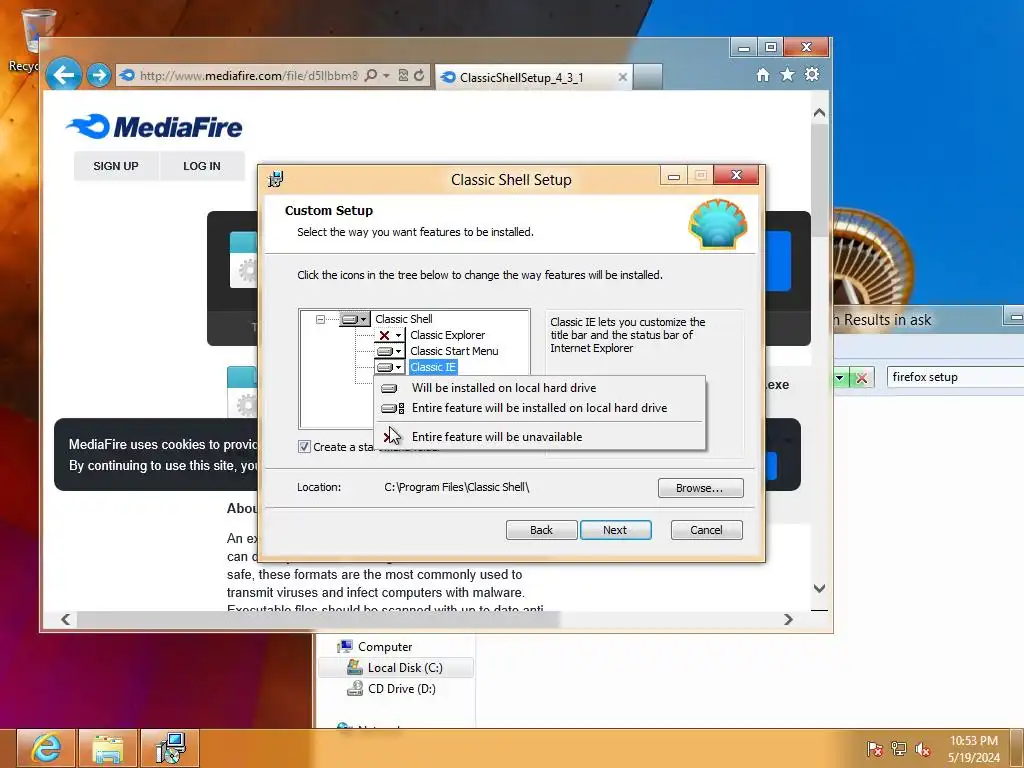
Task: Select Computer in Explorer navigation pane
Action: [385, 647]
